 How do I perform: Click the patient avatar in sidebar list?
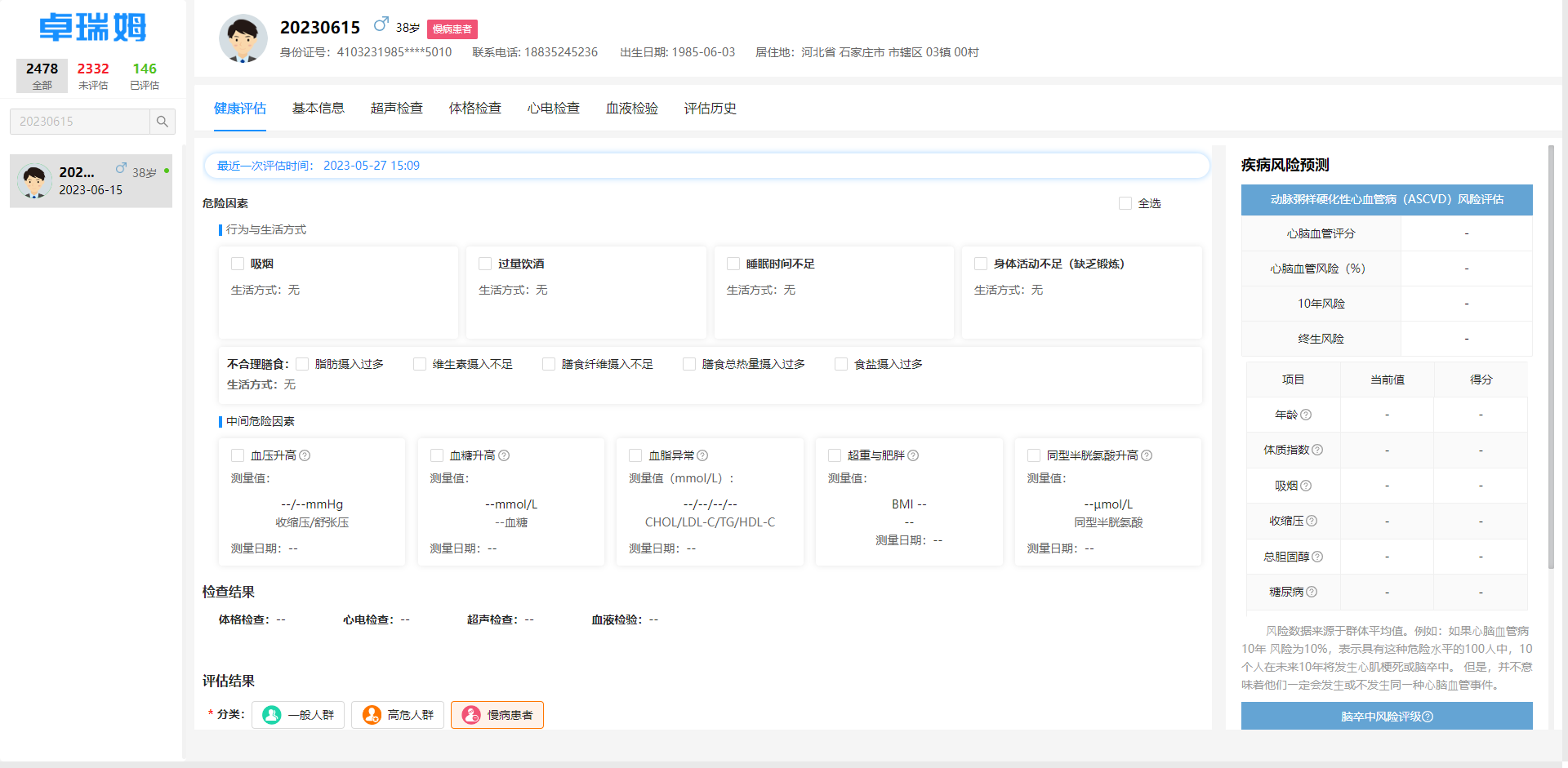[34, 181]
